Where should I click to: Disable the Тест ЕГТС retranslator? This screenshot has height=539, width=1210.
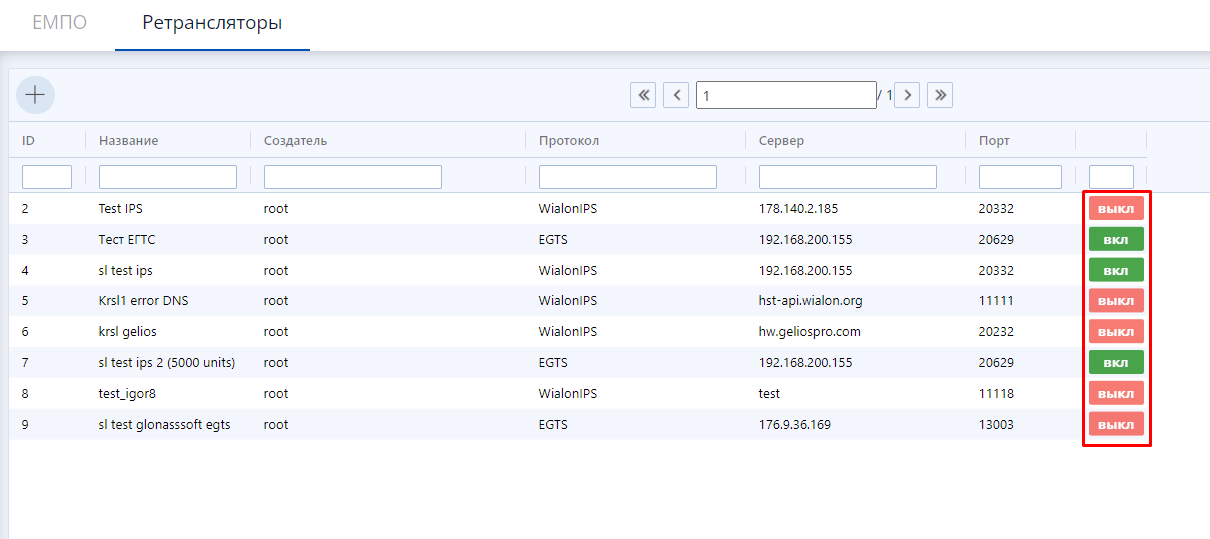(x=1116, y=240)
